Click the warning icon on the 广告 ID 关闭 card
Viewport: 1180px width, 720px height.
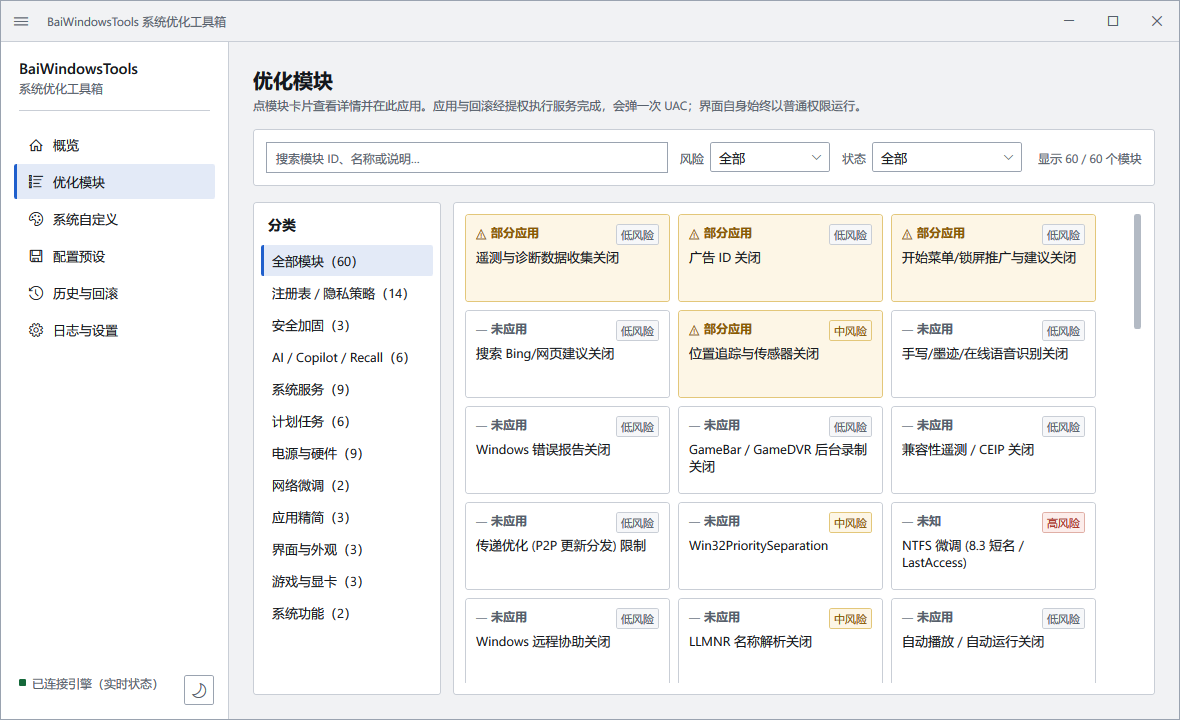[694, 234]
